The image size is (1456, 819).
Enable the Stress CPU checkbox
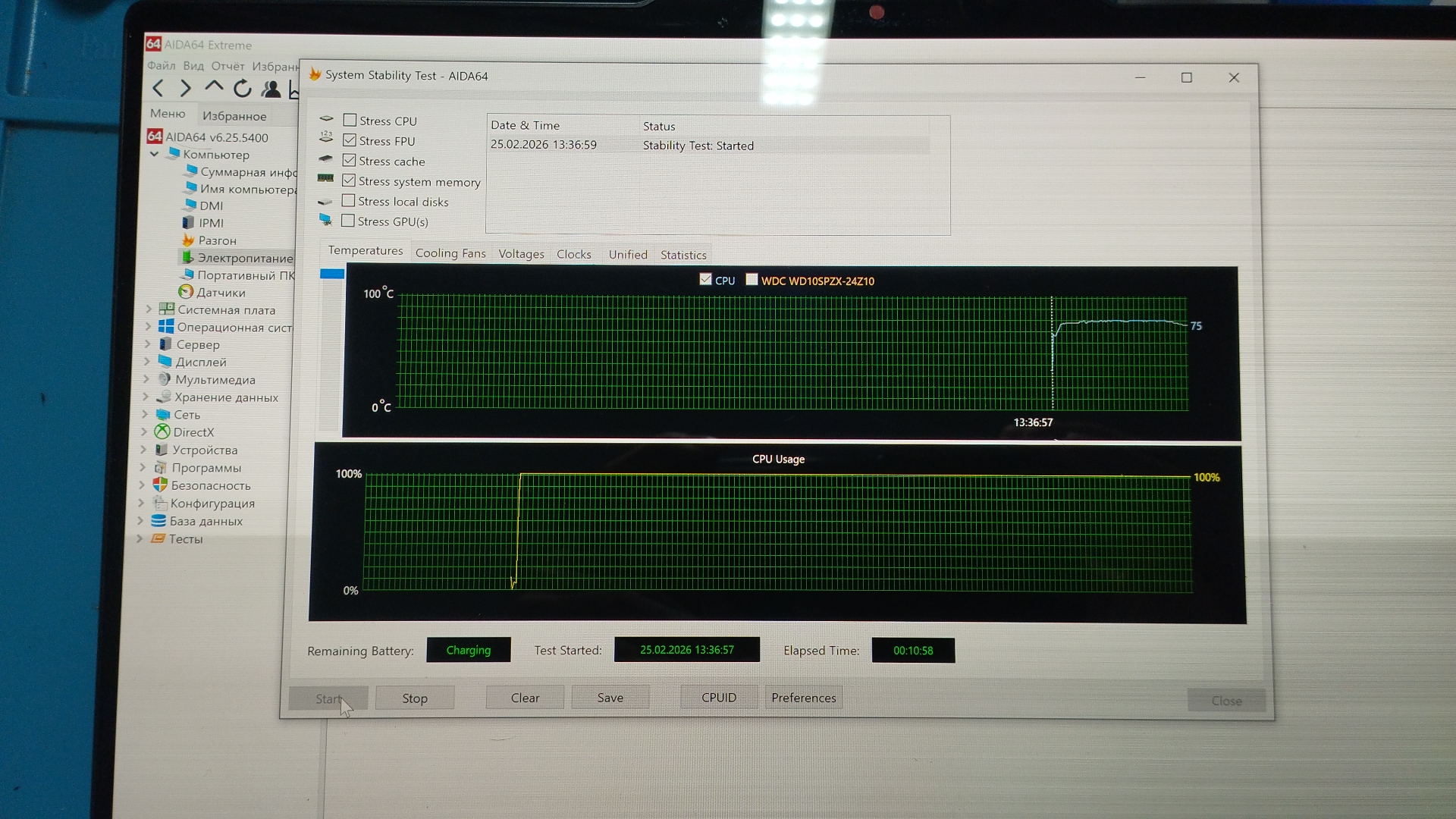[350, 120]
